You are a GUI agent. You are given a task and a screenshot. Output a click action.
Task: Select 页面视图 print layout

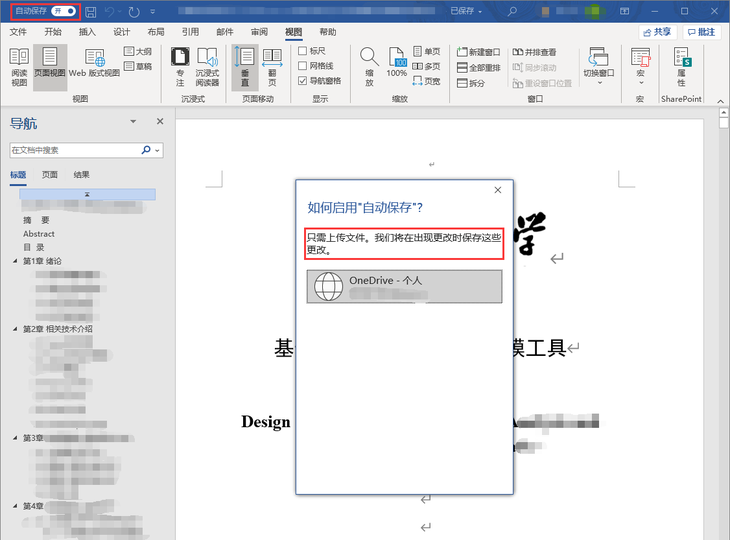click(50, 68)
